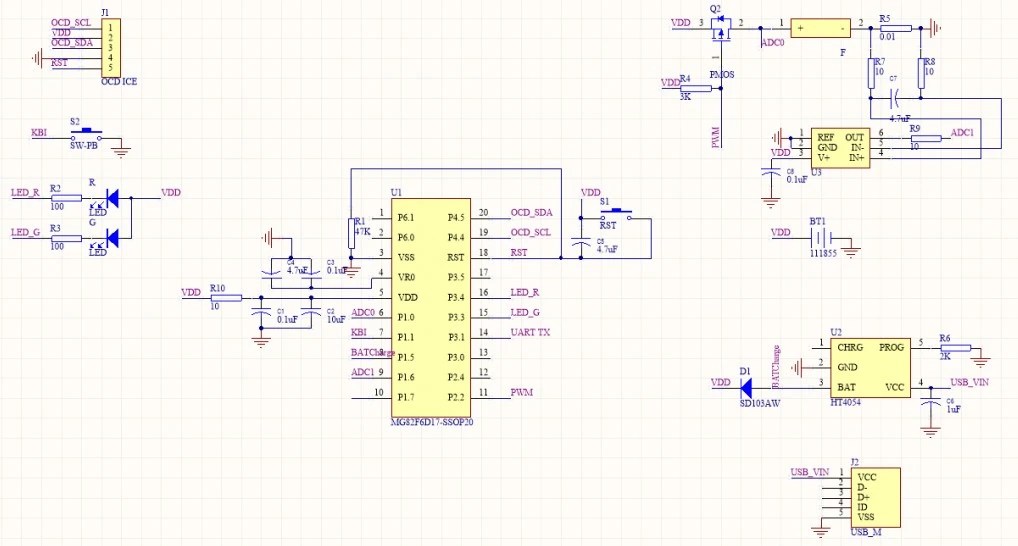
Task: Click the USB_VIN label beside HT4054 VCC pin
Action: click(970, 382)
